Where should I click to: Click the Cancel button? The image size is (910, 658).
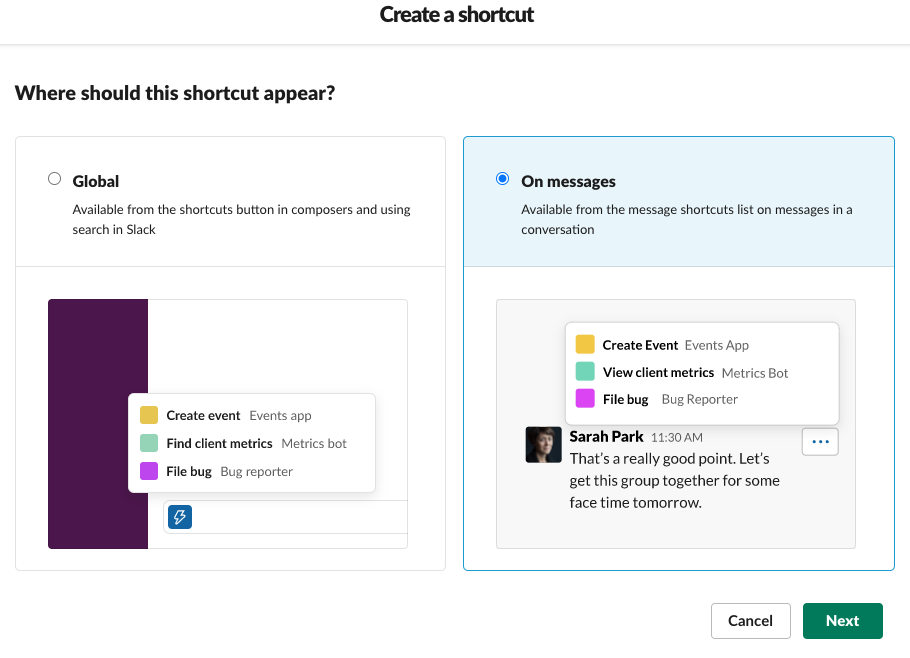pyautogui.click(x=750, y=621)
